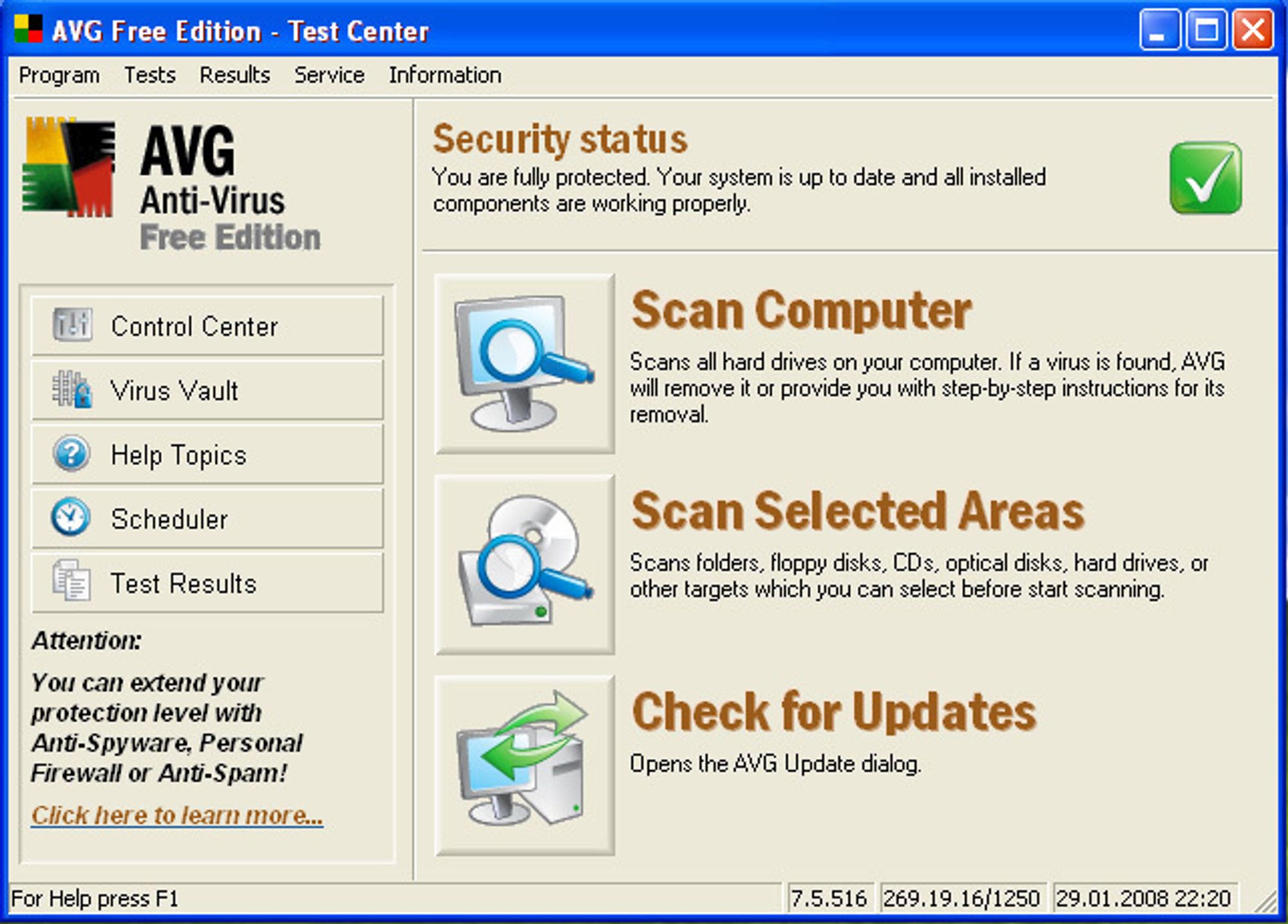Screen dimensions: 1288x924
Task: Click the Virus Vault padlock icon
Action: pos(72,389)
